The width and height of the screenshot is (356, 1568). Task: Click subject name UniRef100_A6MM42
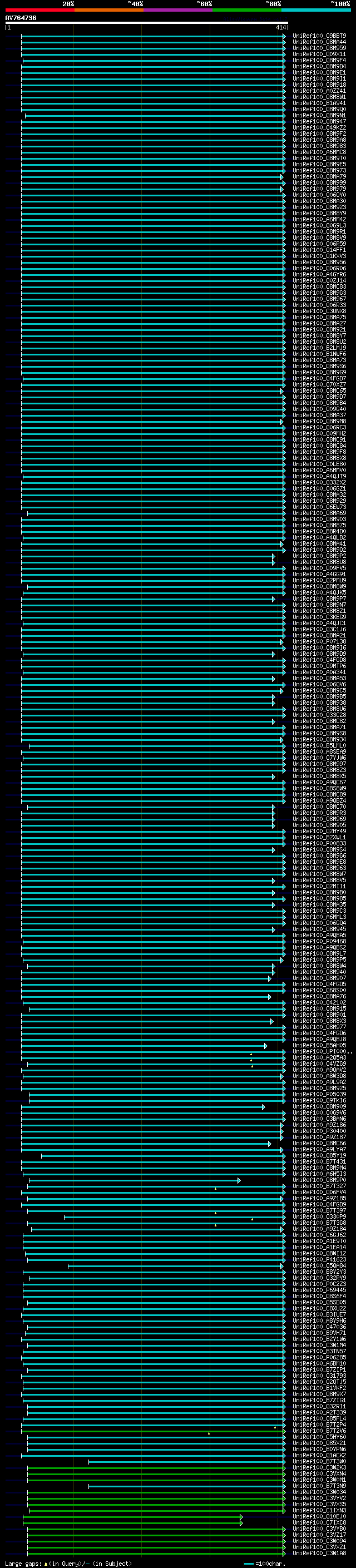pyautogui.click(x=319, y=219)
